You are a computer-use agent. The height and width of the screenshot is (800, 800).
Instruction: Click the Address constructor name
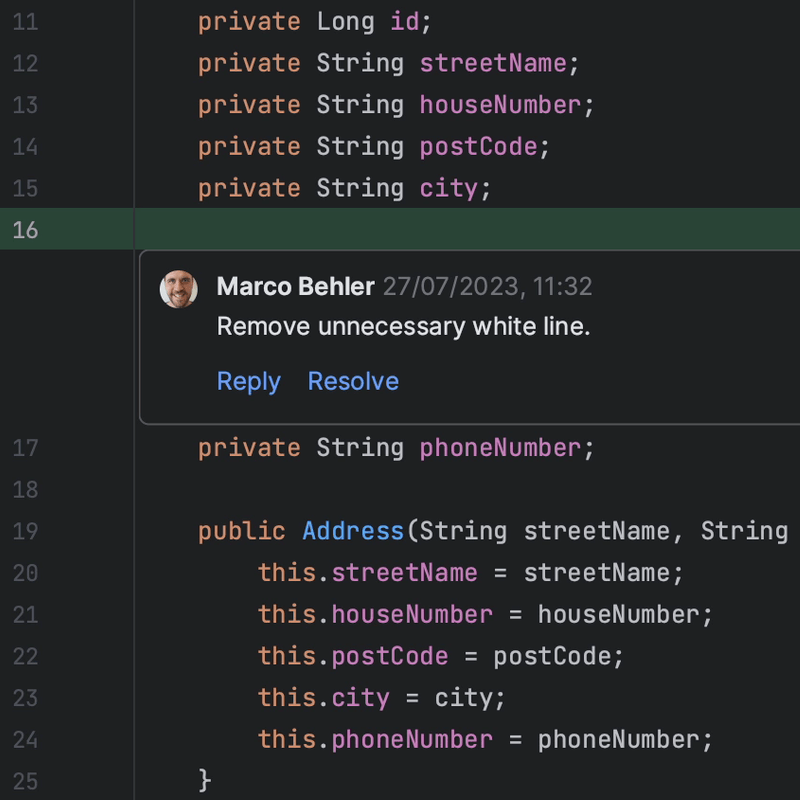pyautogui.click(x=352, y=530)
